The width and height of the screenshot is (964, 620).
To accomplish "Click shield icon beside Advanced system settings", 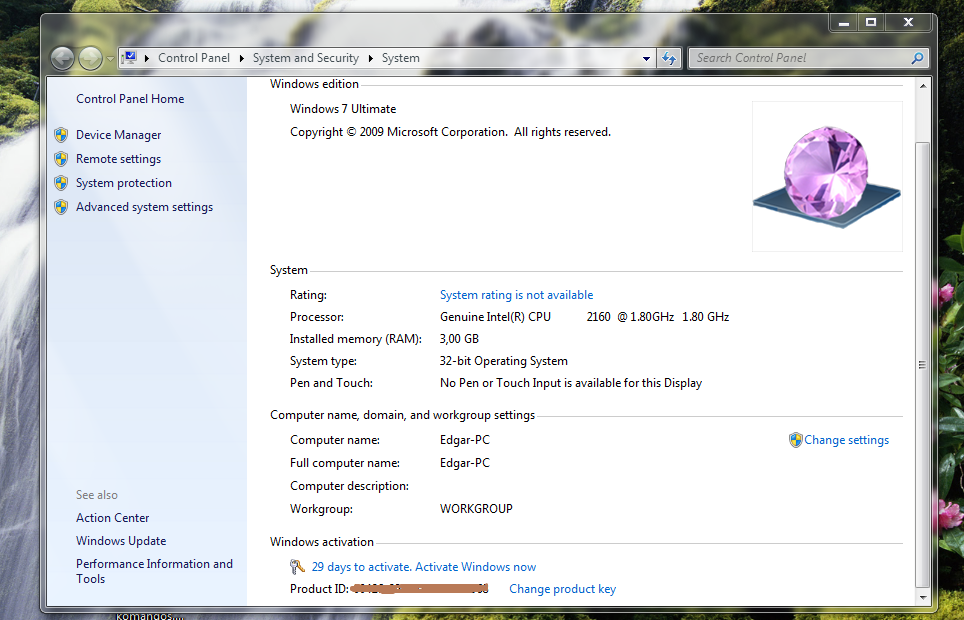I will tap(61, 207).
